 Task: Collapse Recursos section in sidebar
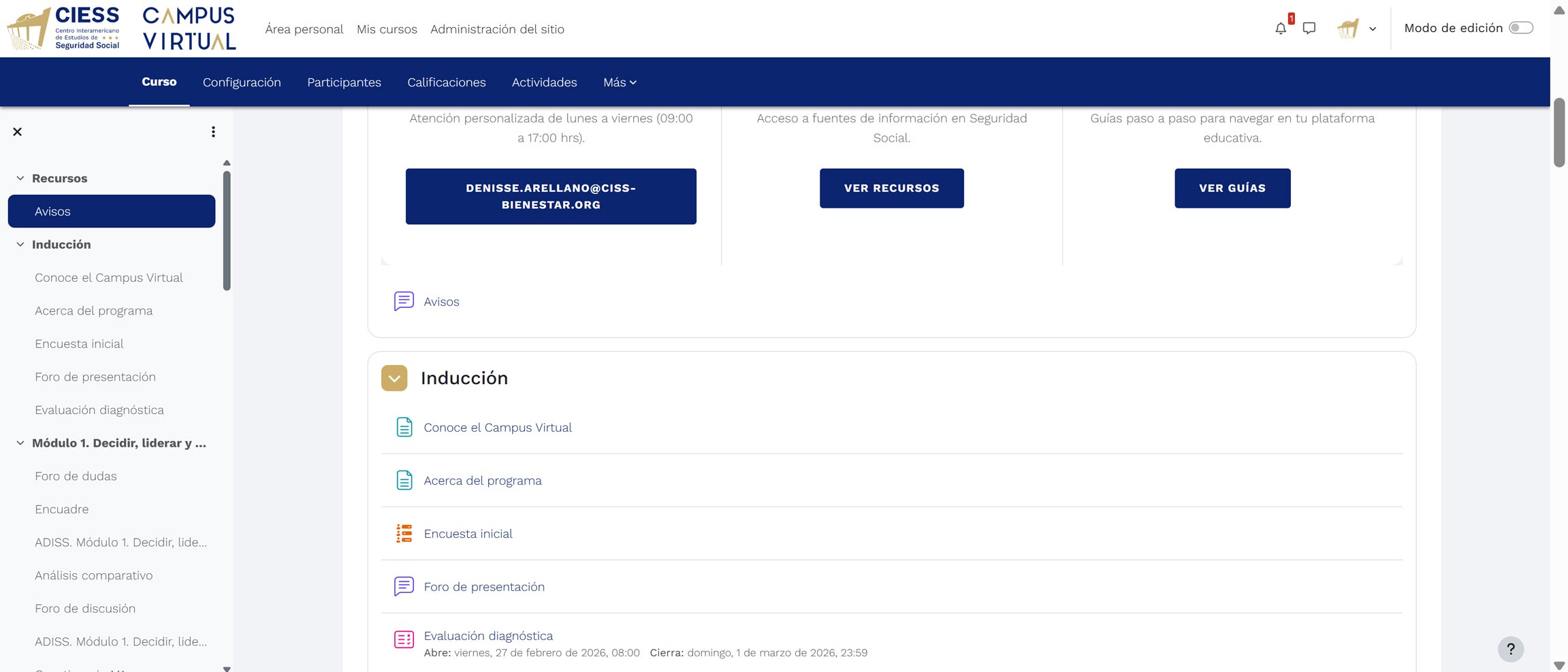pyautogui.click(x=20, y=178)
